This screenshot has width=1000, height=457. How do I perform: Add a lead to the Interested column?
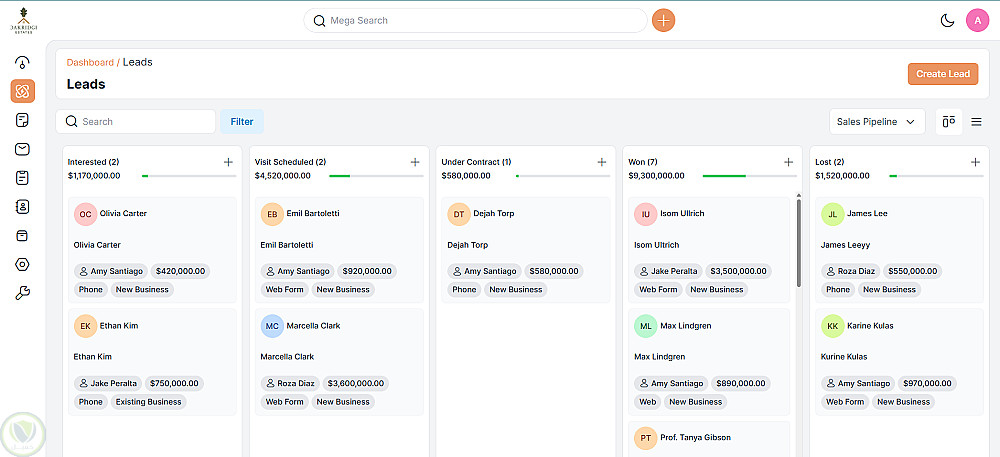228,162
